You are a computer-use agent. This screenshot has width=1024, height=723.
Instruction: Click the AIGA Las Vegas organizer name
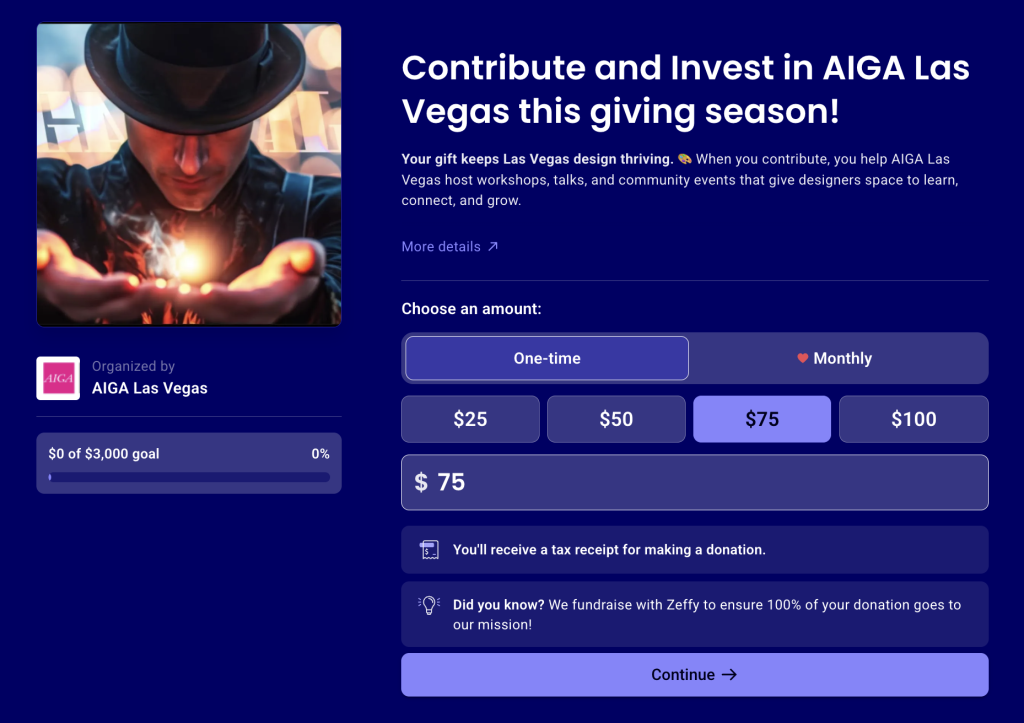coord(150,388)
